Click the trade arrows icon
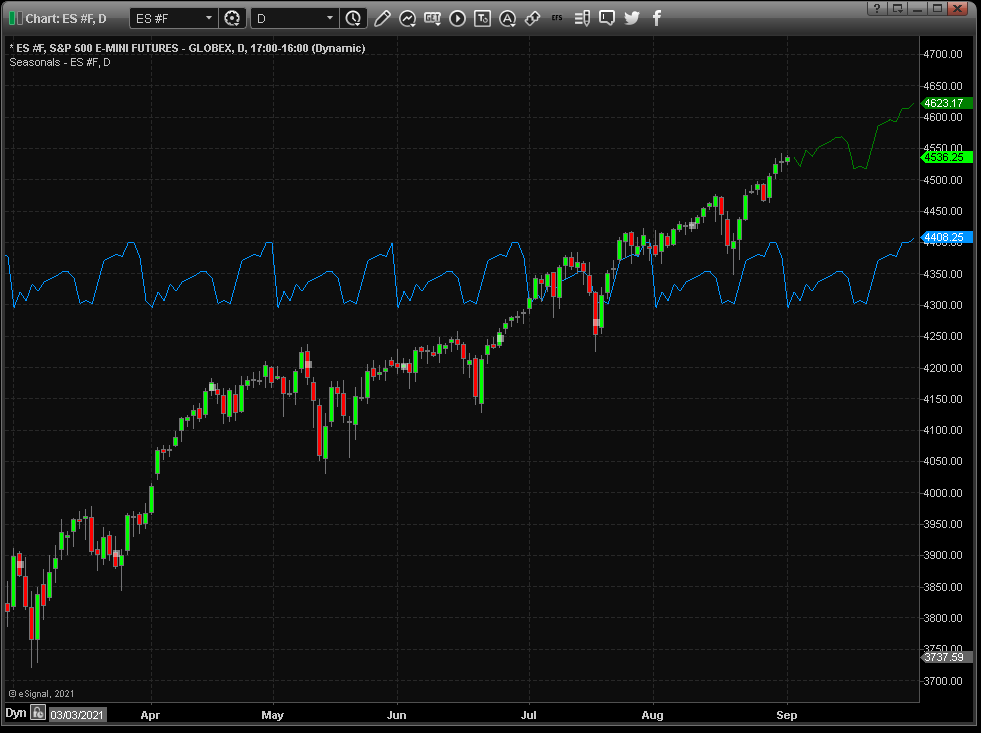Image resolution: width=981 pixels, height=733 pixels. tap(532, 19)
